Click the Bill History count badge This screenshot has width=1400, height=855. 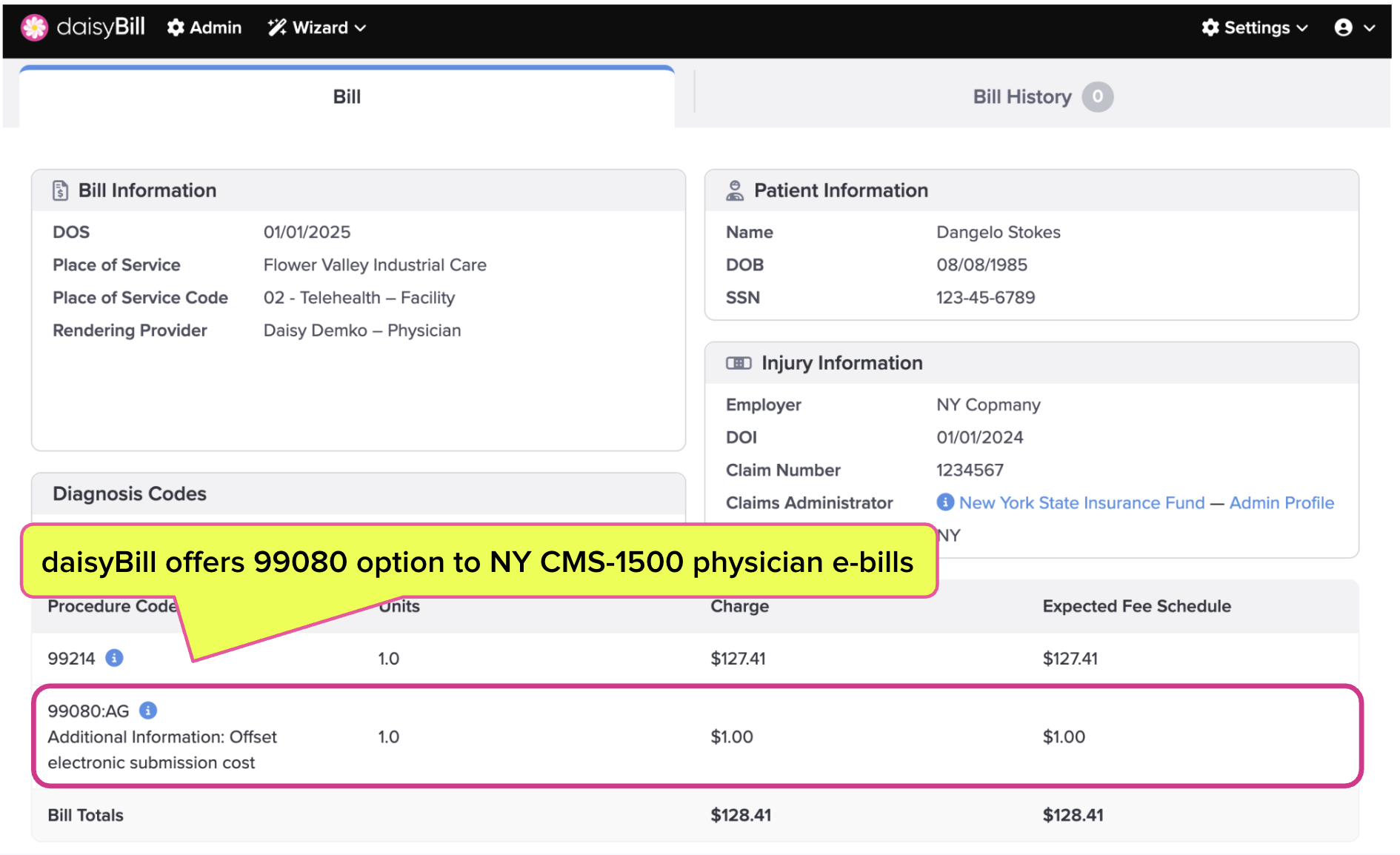coord(1097,97)
